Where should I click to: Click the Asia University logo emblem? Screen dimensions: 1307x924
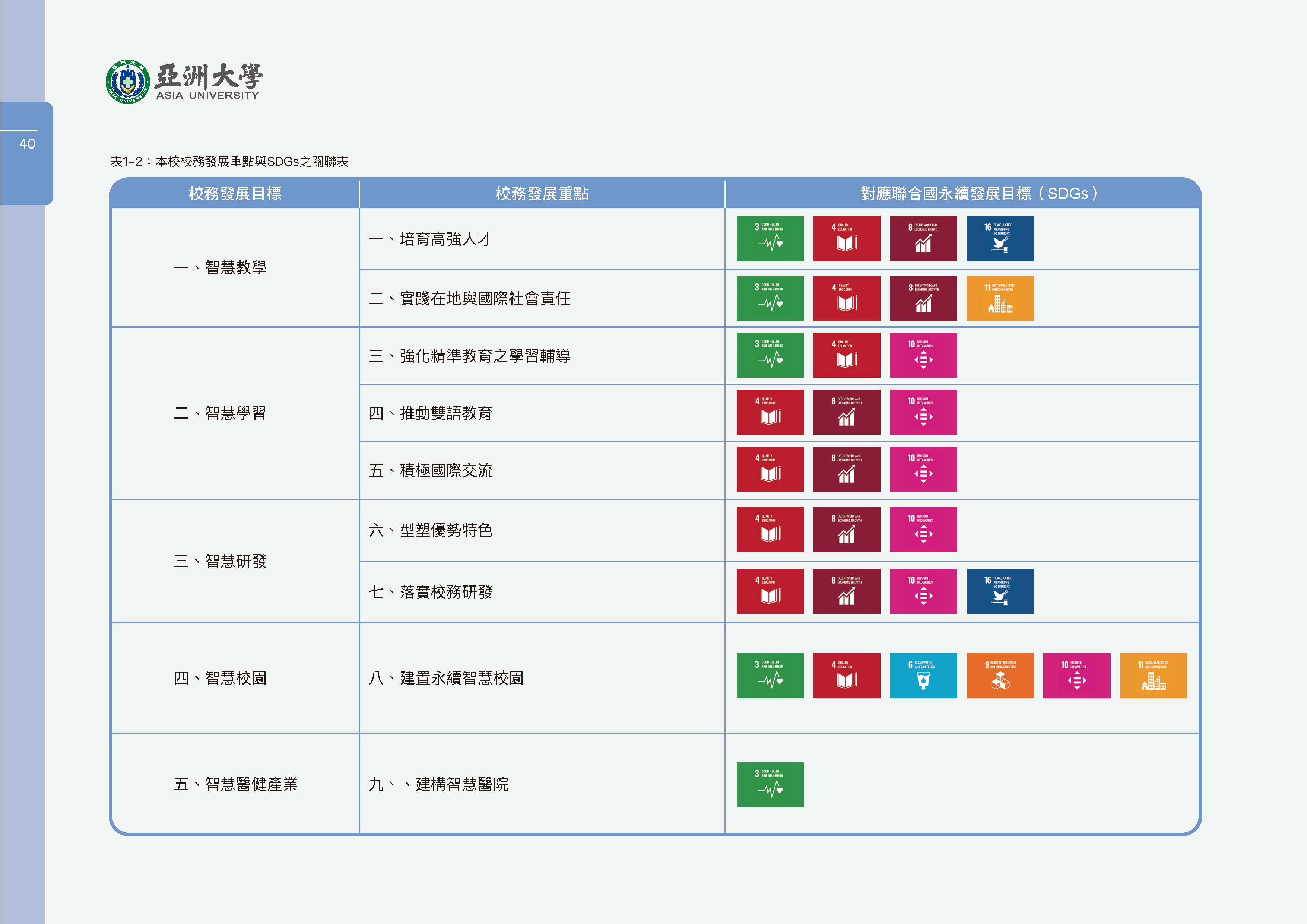(x=128, y=82)
